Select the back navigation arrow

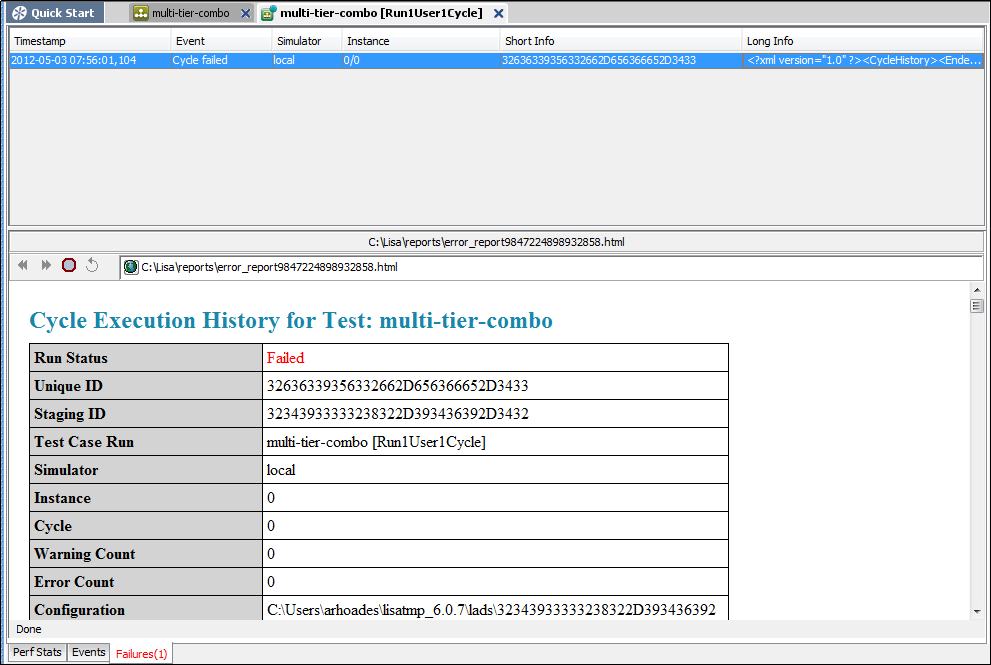pos(22,265)
